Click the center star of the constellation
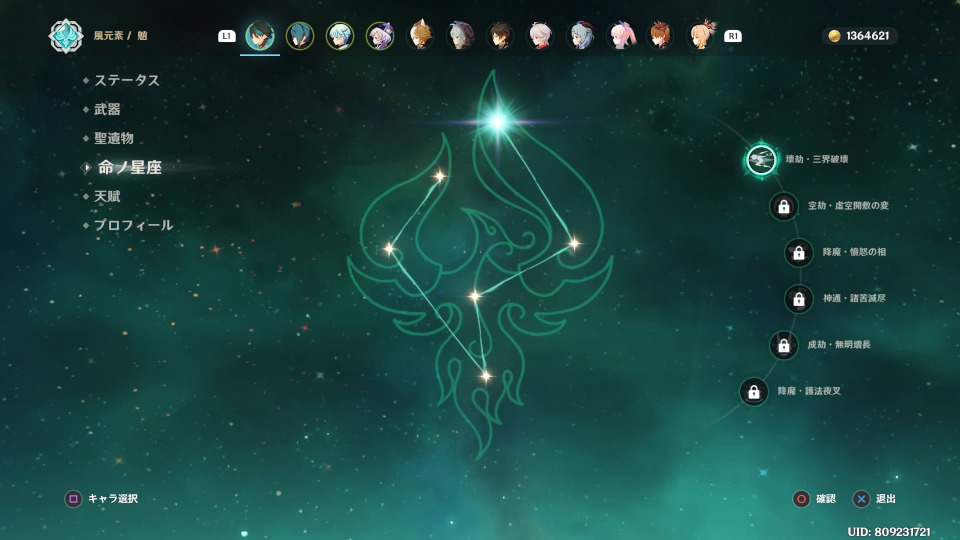Image resolution: width=960 pixels, height=540 pixels. click(474, 296)
